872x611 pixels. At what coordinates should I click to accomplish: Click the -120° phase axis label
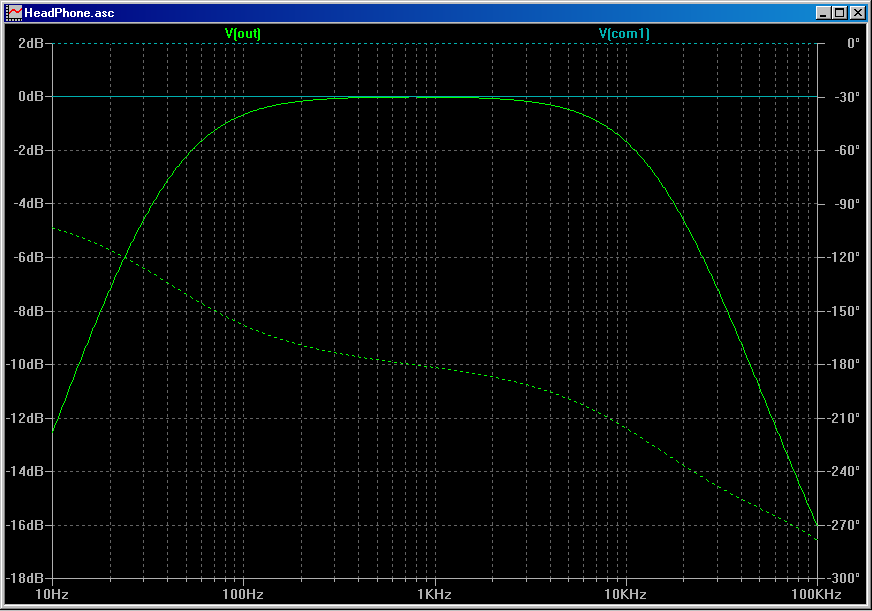tap(844, 257)
